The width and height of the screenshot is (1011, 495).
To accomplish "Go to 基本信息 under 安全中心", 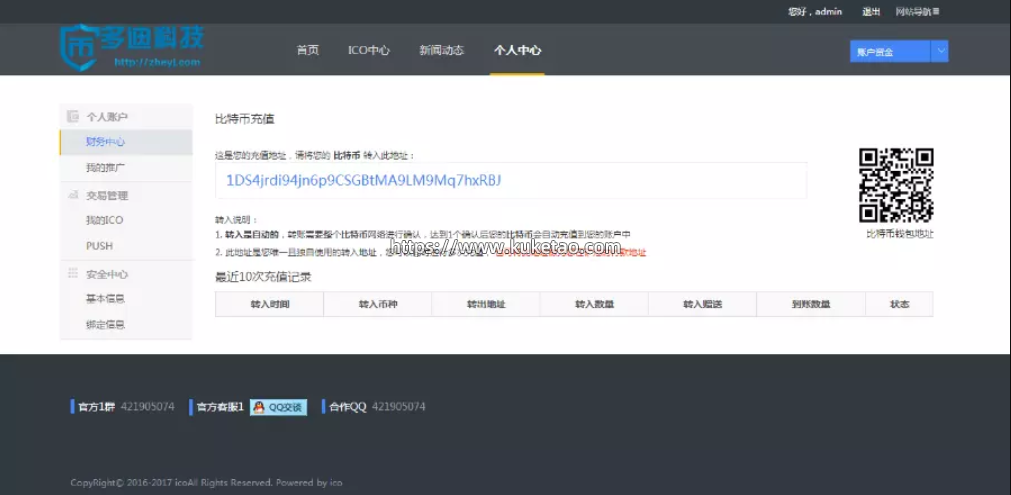I will [x=105, y=298].
